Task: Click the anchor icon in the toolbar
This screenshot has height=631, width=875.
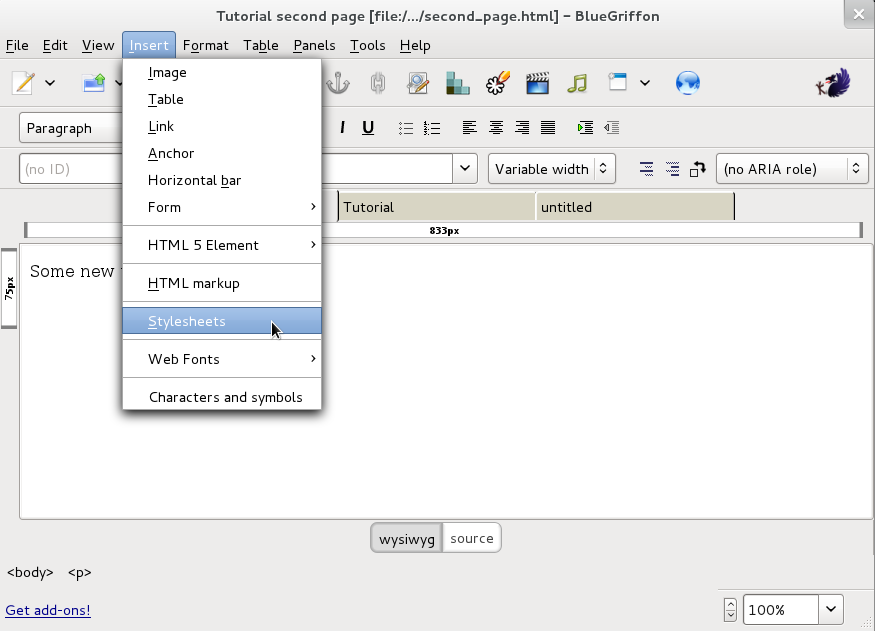Action: 338,83
